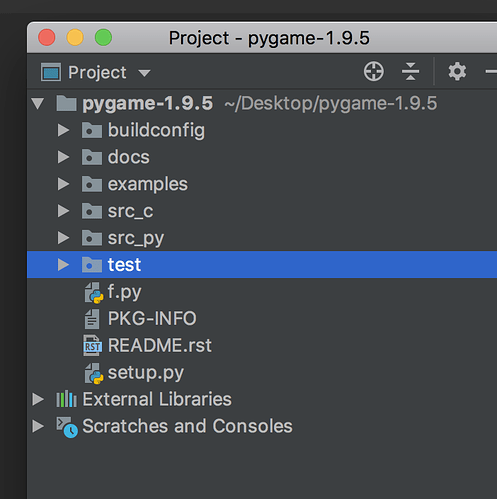Select the src_py folder

click(x=135, y=238)
